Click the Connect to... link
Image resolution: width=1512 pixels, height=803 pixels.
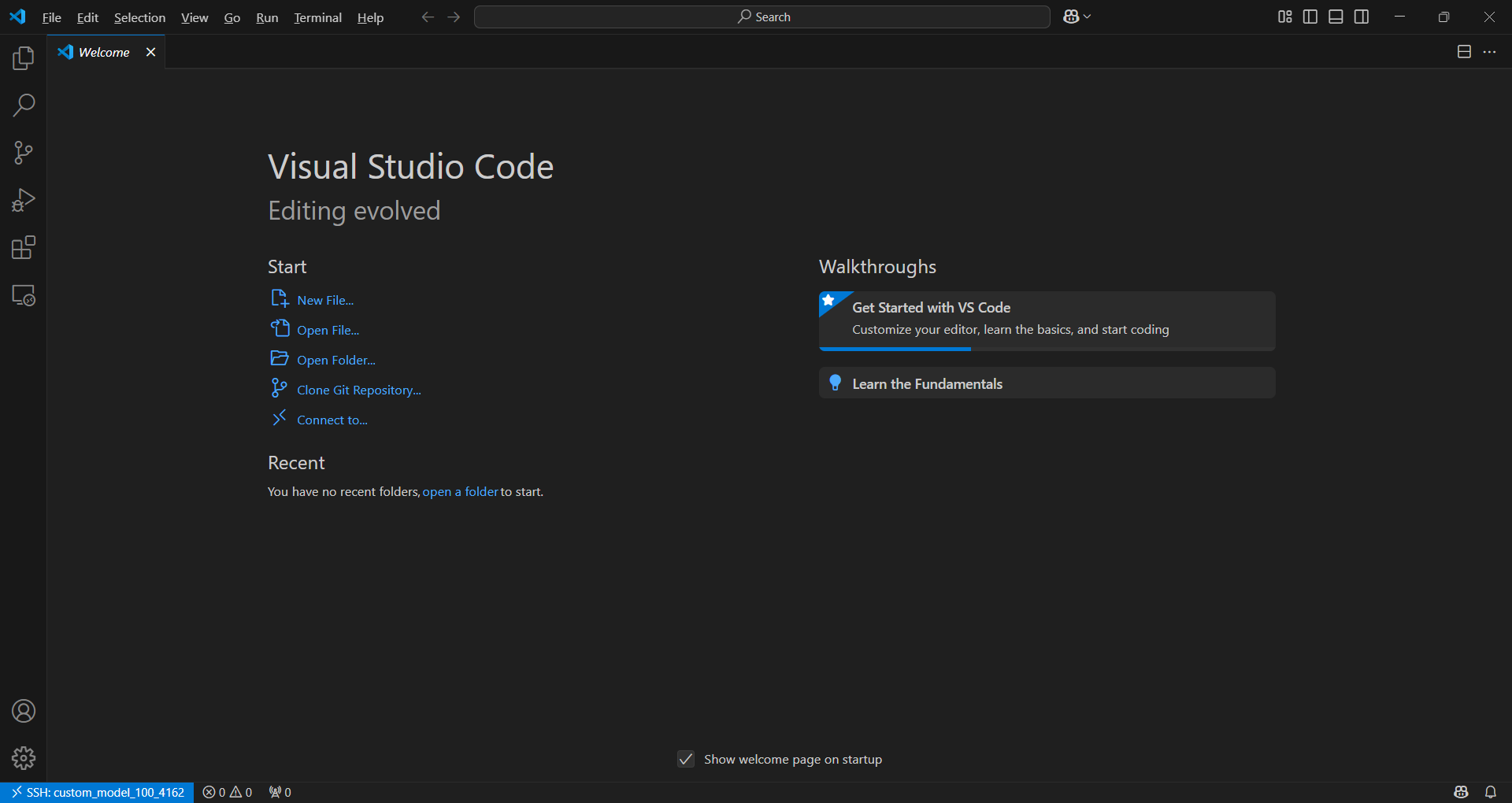(x=332, y=420)
